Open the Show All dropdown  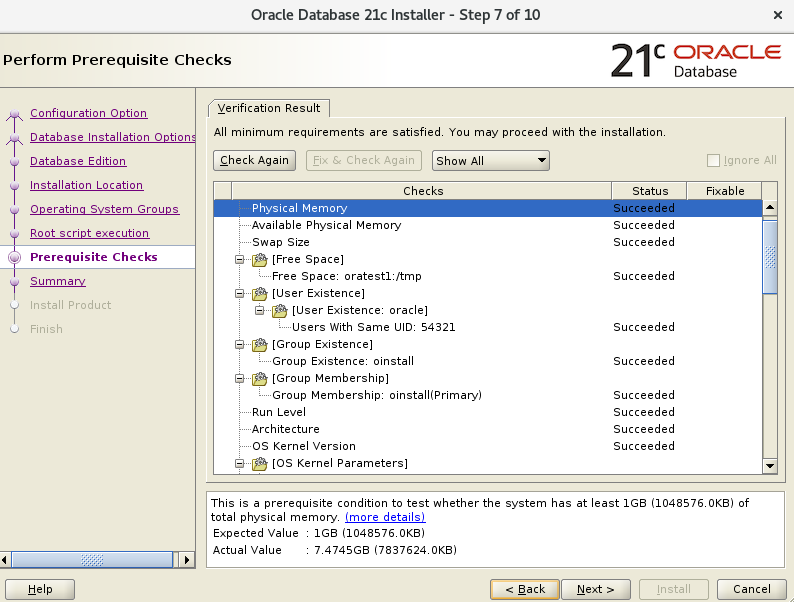tap(491, 160)
